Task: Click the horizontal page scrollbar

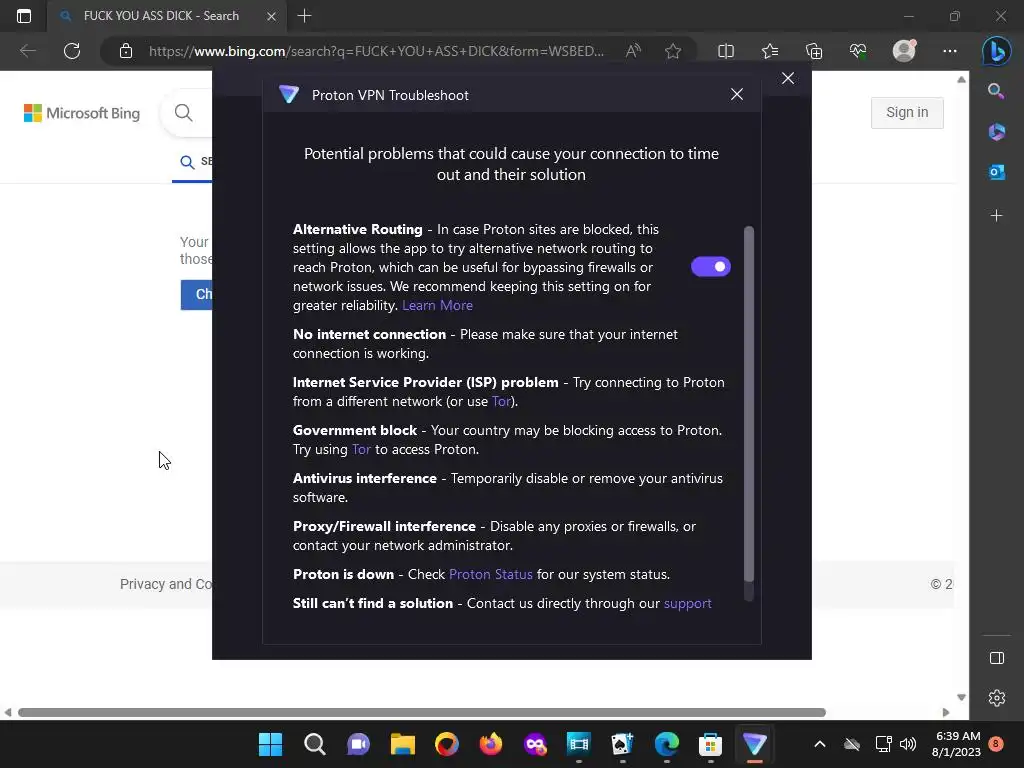Action: tap(422, 712)
